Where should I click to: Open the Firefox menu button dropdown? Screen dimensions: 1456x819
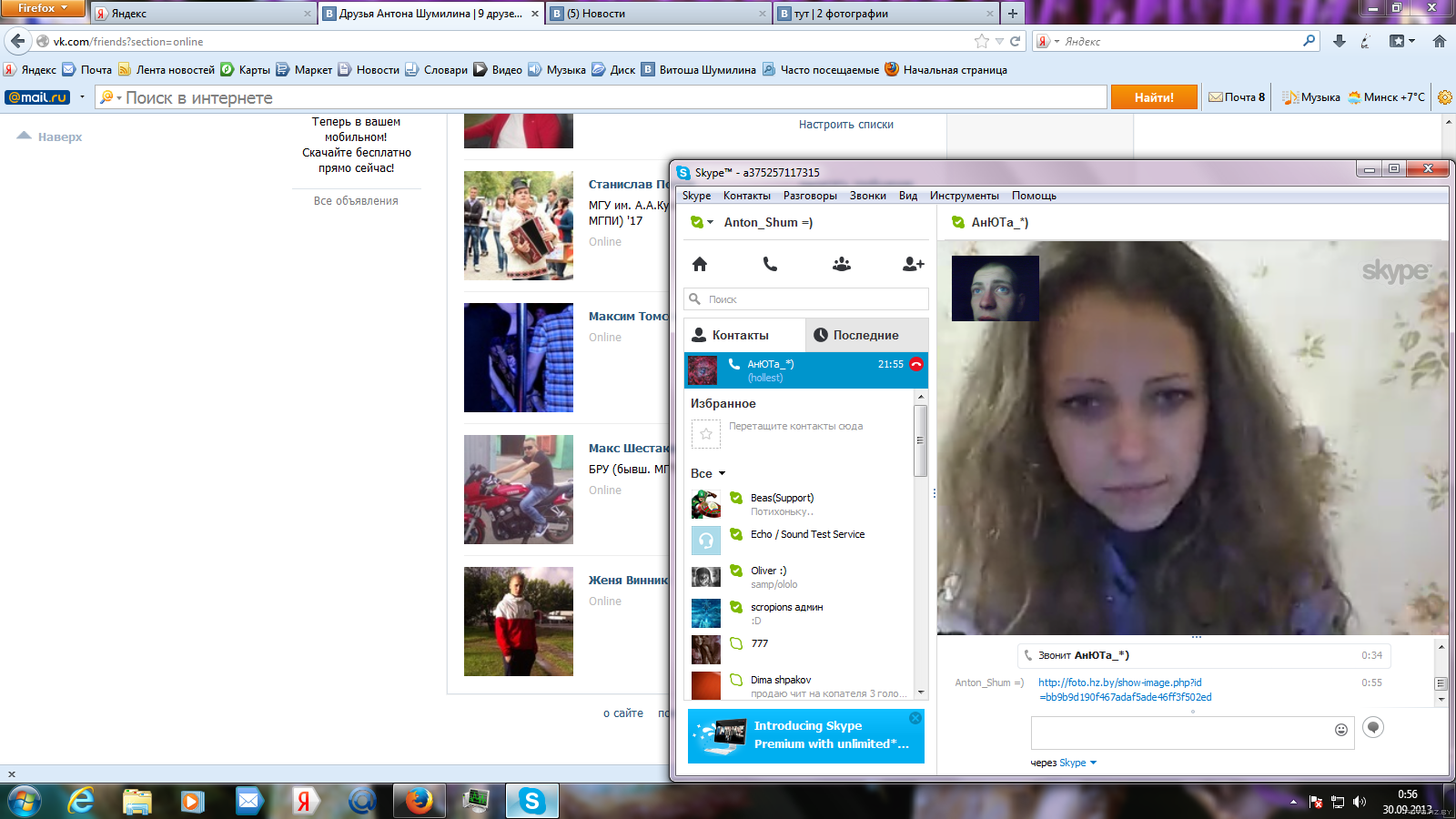(x=43, y=8)
